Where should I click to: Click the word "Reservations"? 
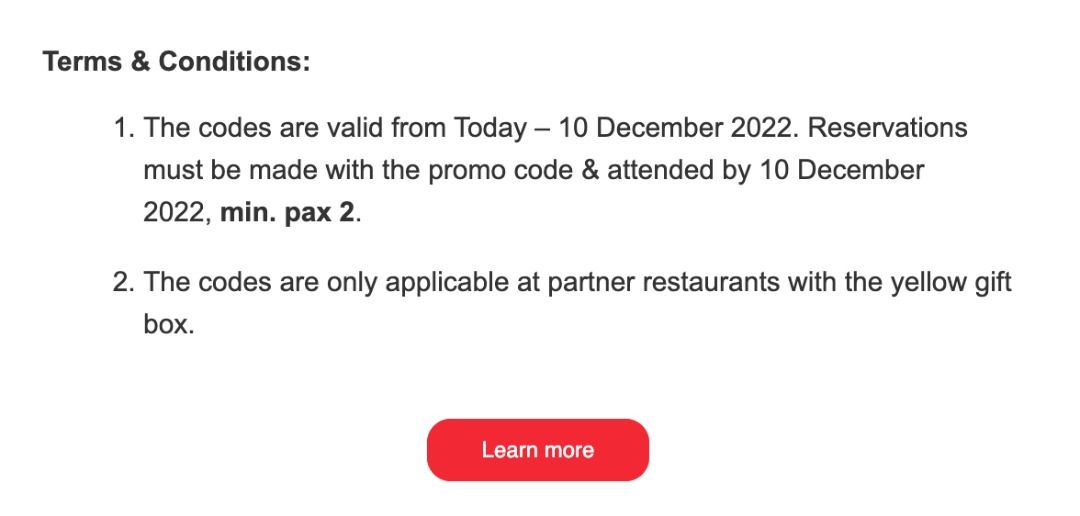[887, 127]
